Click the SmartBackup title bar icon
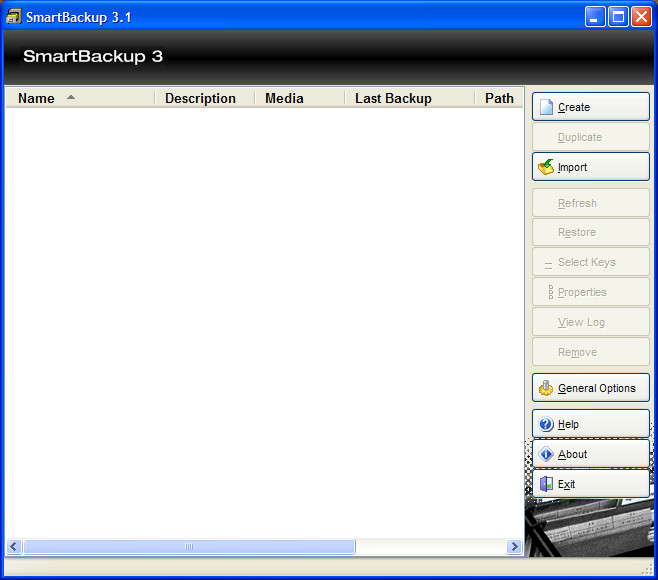 [x=13, y=17]
